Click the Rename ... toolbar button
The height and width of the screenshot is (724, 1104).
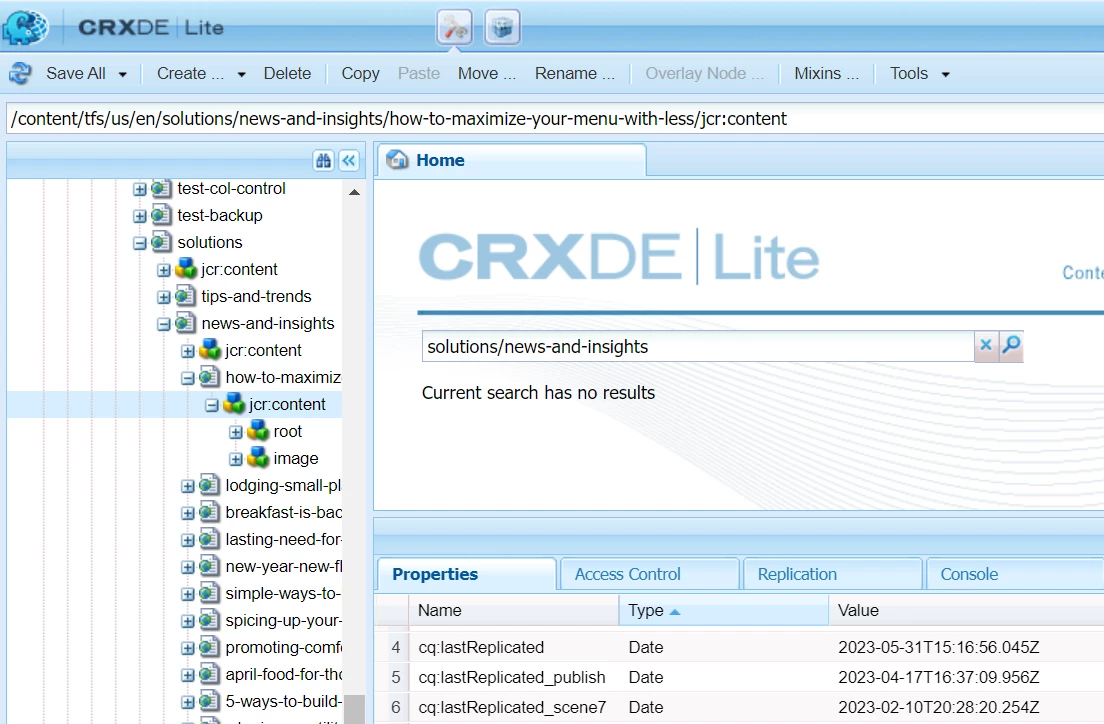click(x=575, y=73)
